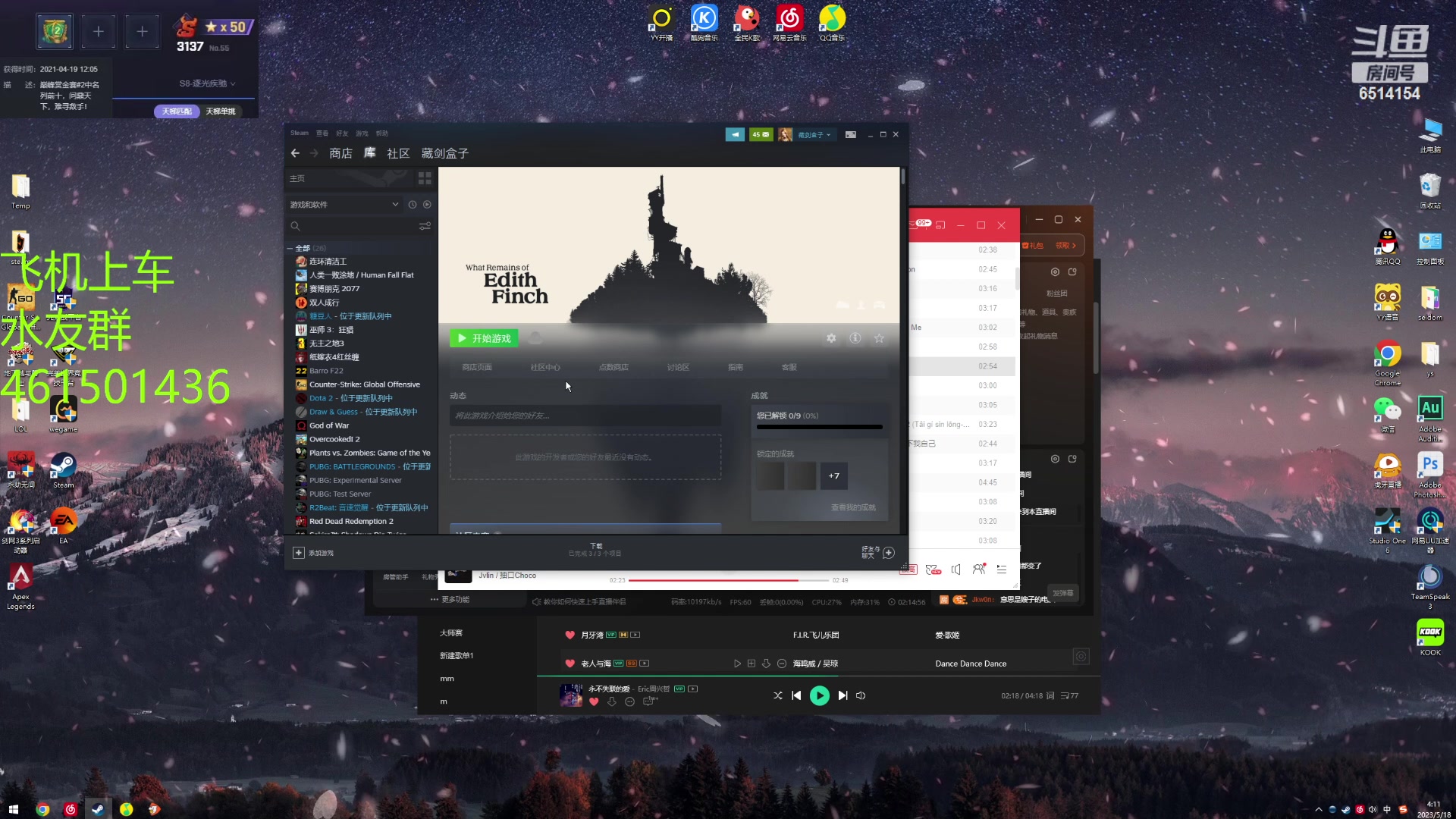The width and height of the screenshot is (1456, 819).
Task: Switch to the 库 library tab
Action: [x=370, y=153]
